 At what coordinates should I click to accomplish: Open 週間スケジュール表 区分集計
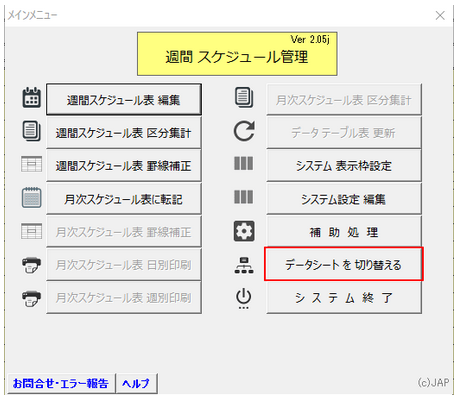click(124, 133)
